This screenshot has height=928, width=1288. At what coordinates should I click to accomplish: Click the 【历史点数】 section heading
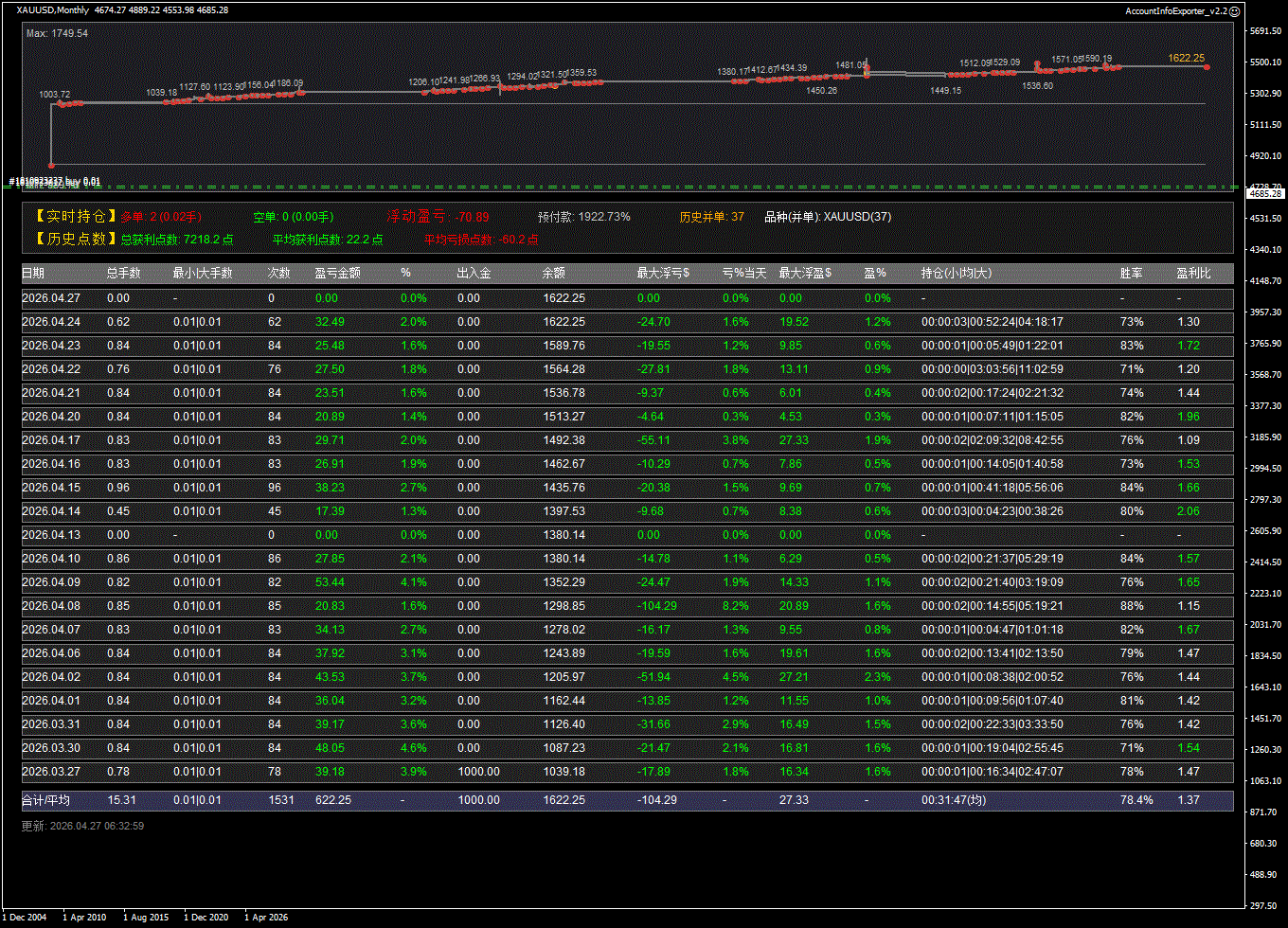[x=70, y=240]
